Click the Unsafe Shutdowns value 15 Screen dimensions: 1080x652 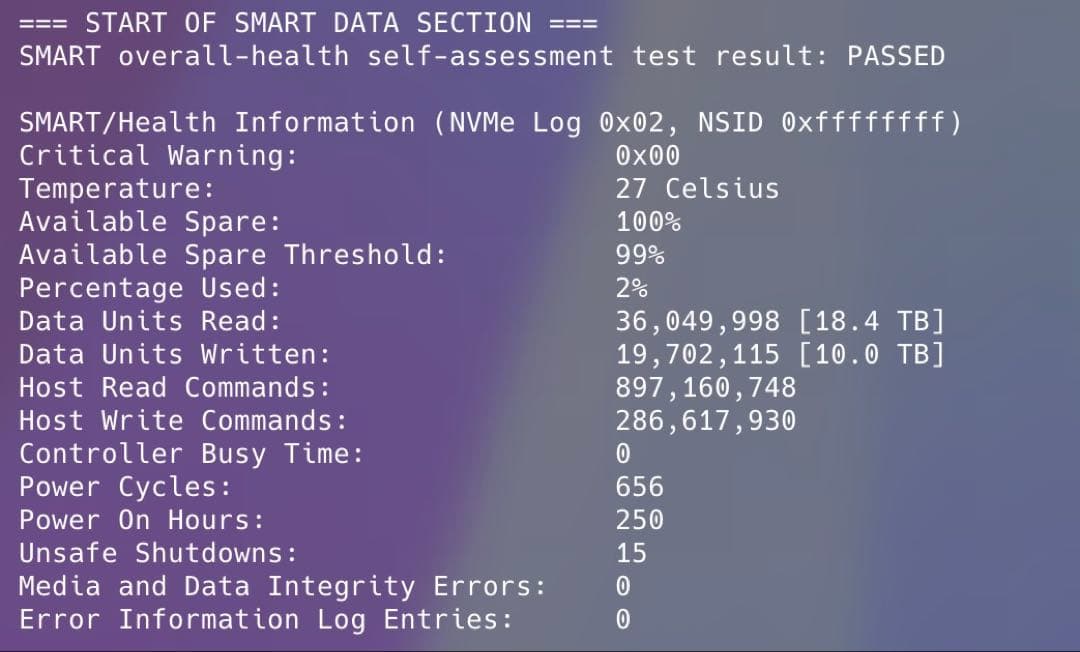(x=632, y=553)
